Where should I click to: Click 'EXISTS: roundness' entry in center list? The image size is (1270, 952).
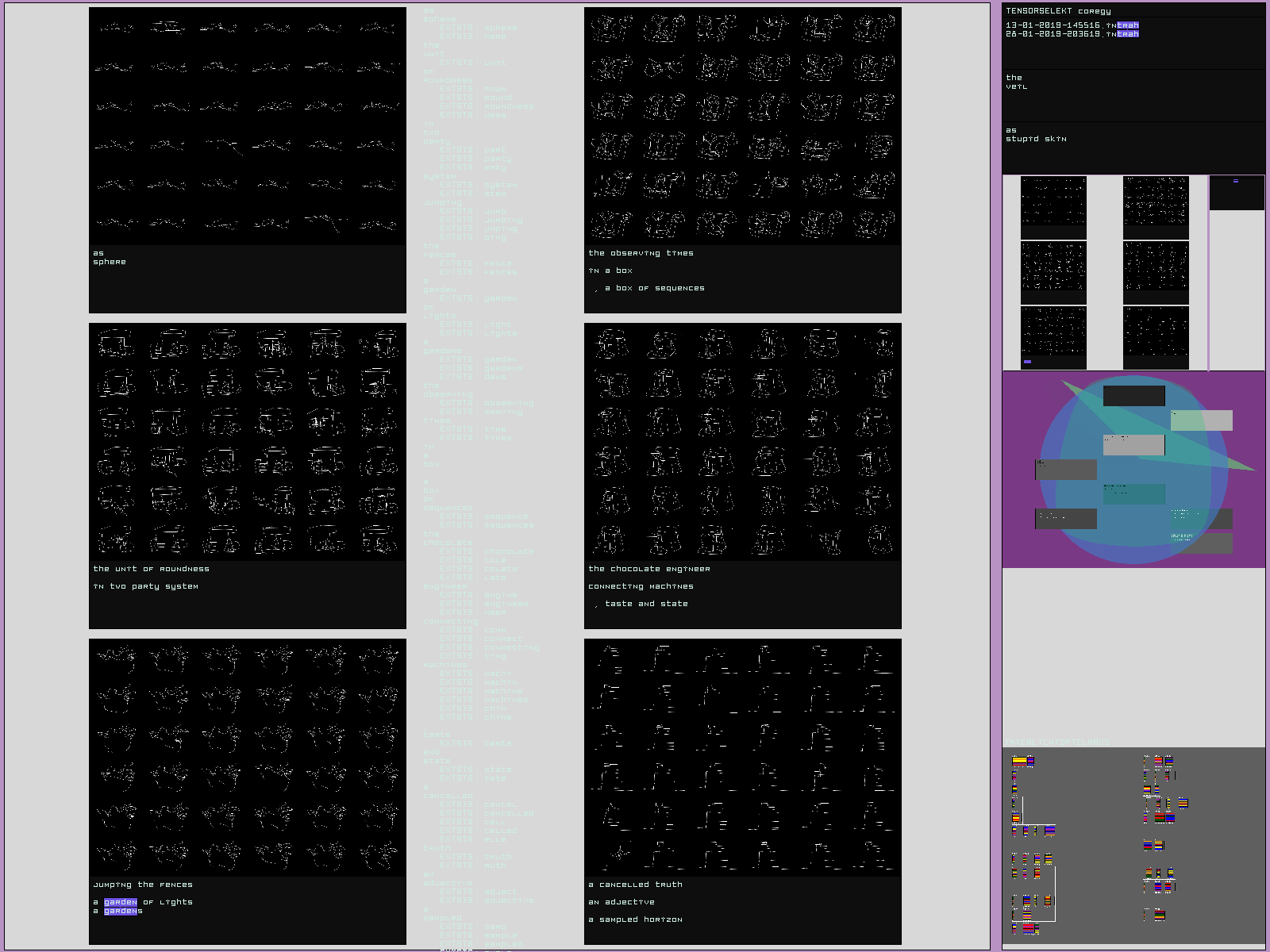tap(487, 106)
